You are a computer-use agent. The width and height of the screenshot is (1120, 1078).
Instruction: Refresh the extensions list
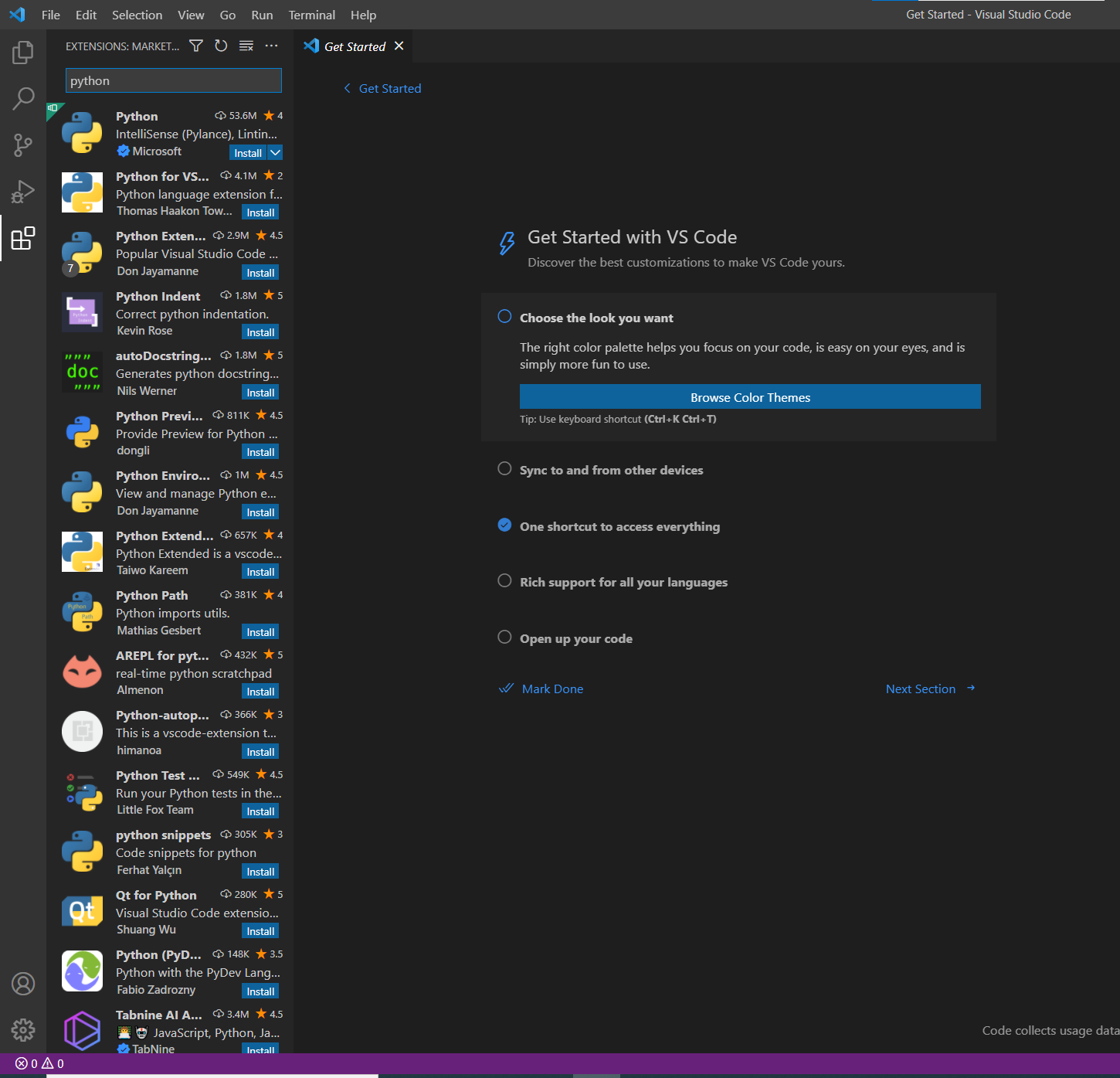[221, 46]
